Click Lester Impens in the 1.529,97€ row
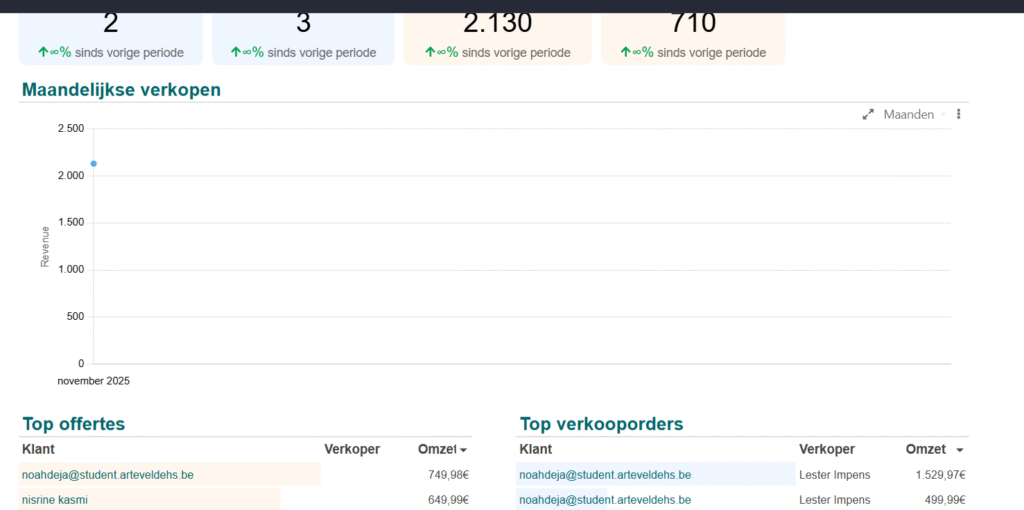 (x=835, y=475)
